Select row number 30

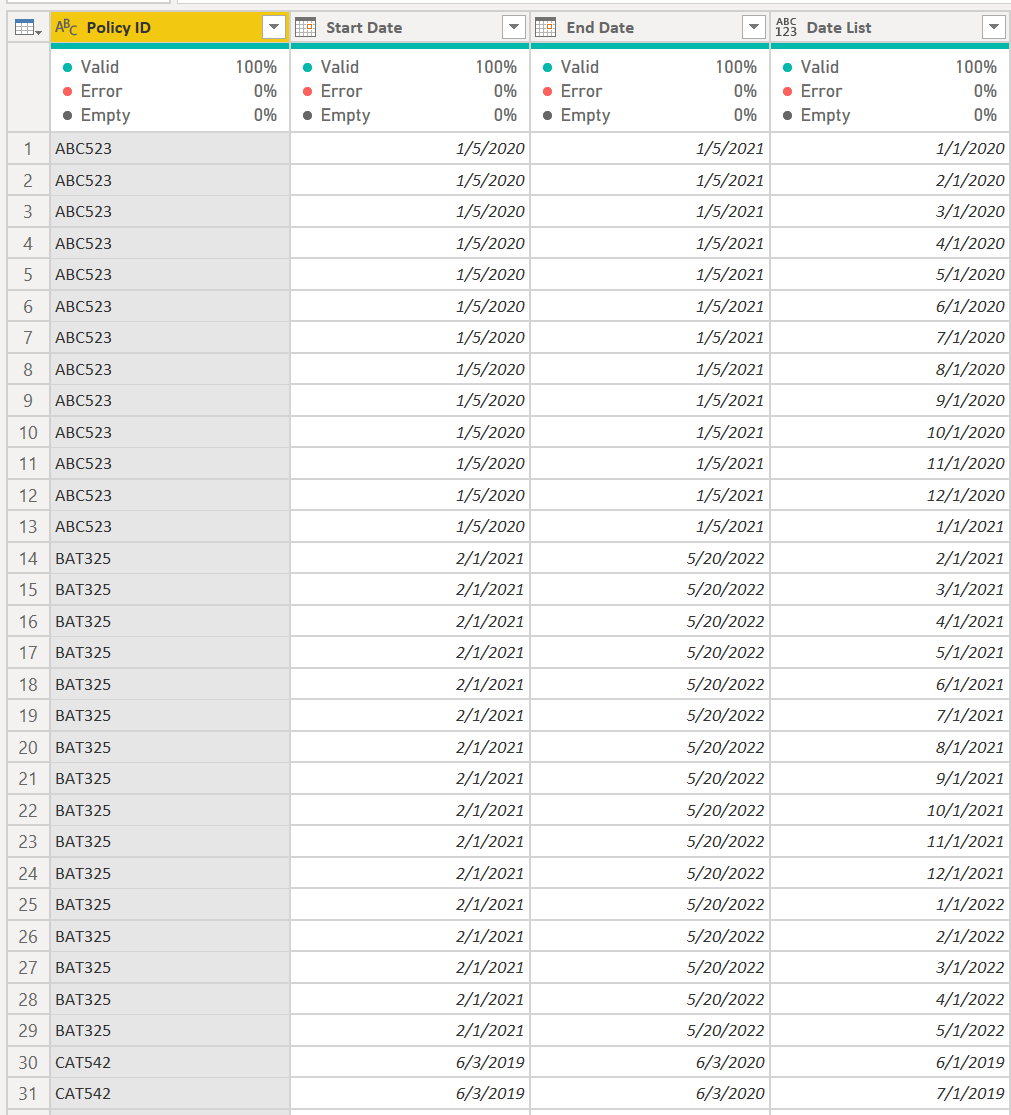28,1062
